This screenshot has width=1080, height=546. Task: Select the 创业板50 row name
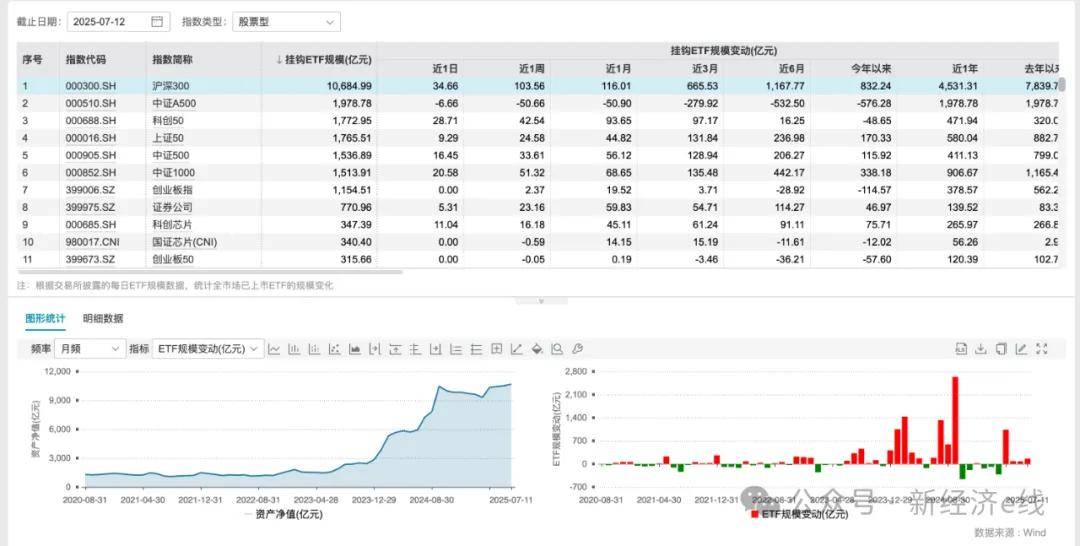170,260
